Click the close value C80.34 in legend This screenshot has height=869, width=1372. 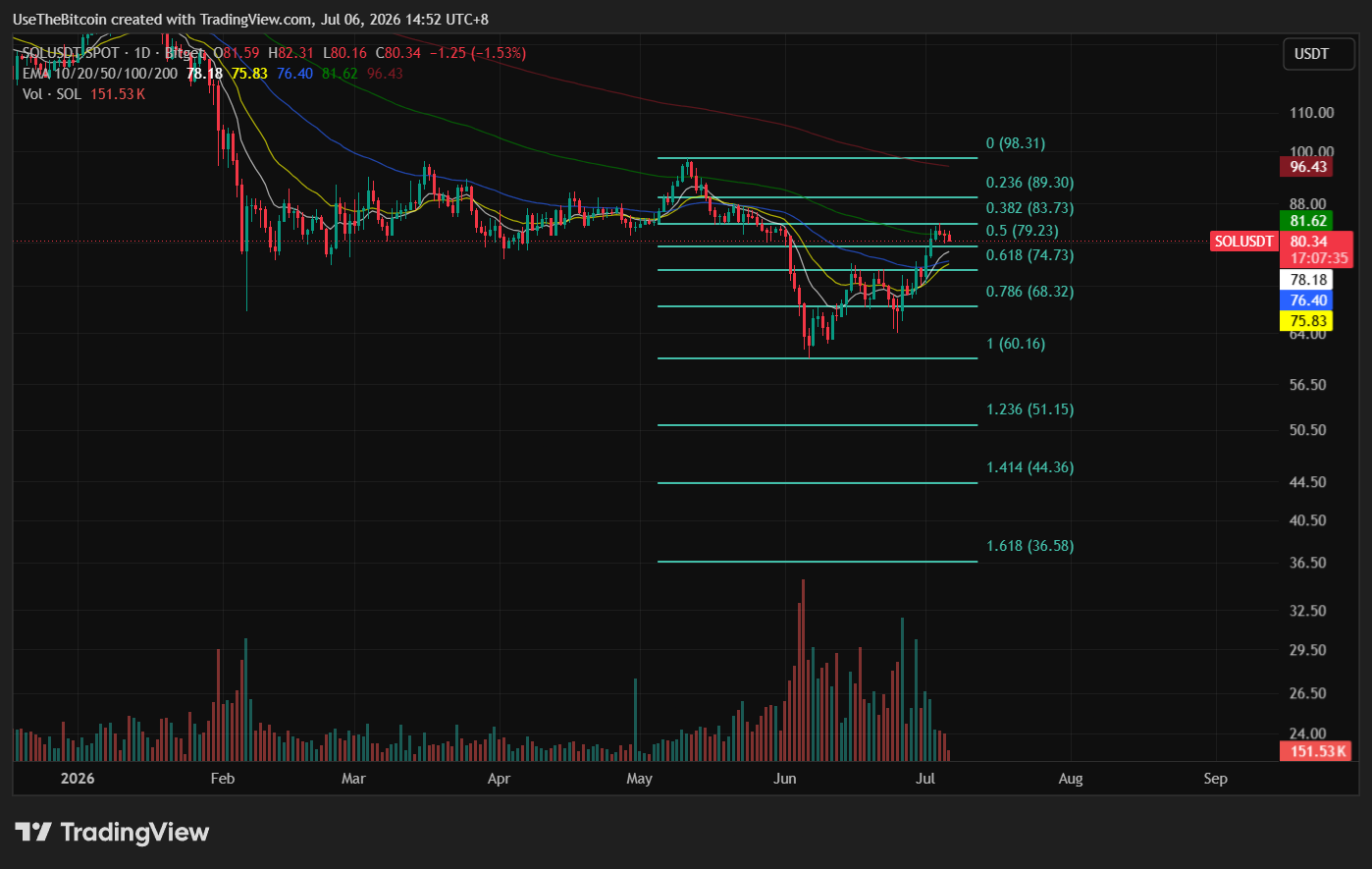coord(397,53)
